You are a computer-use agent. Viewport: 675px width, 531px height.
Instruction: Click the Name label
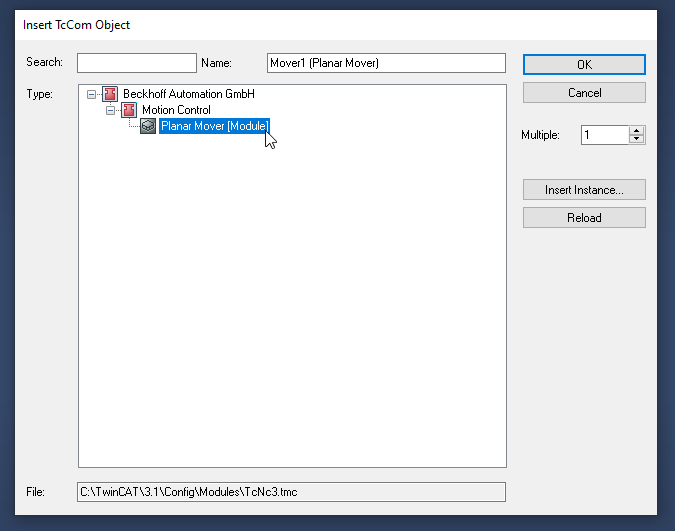click(x=217, y=63)
